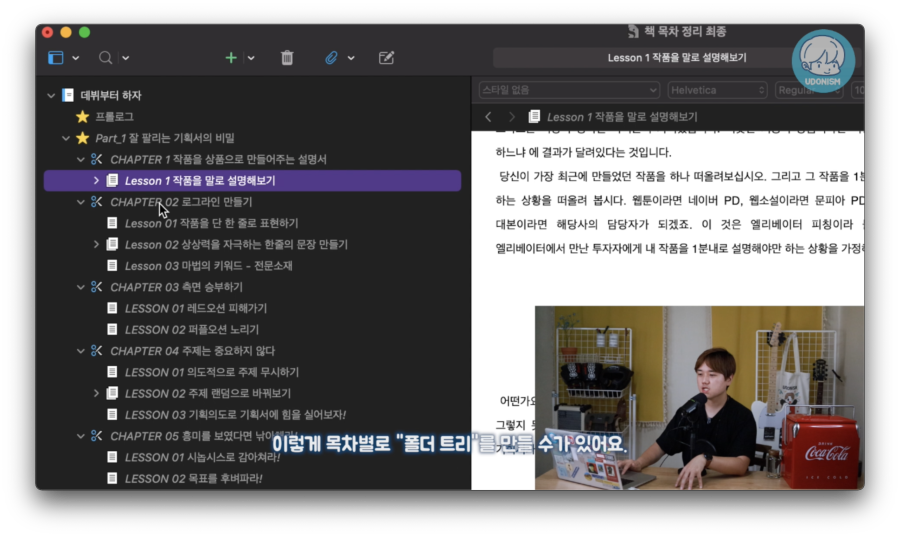The width and height of the screenshot is (900, 537).
Task: Click the scissors icon of CHAPTER 1
Action: (96, 159)
